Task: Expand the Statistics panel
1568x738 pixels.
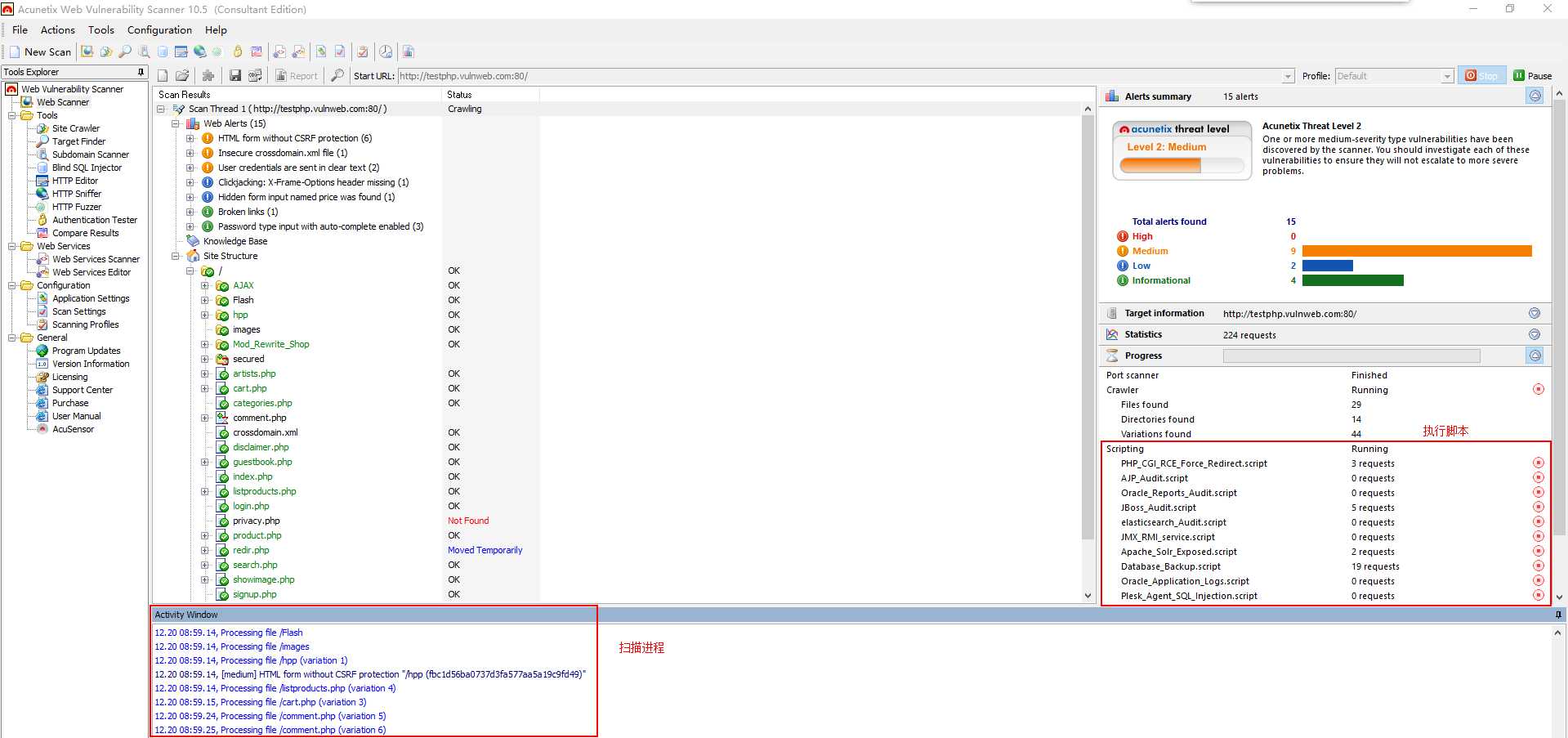Action: [1534, 334]
